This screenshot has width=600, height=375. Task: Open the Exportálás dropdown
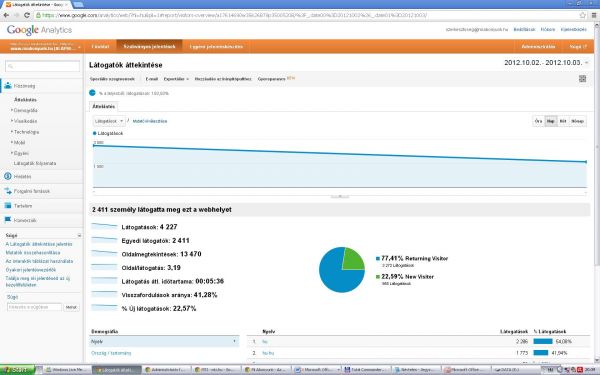[x=176, y=79]
